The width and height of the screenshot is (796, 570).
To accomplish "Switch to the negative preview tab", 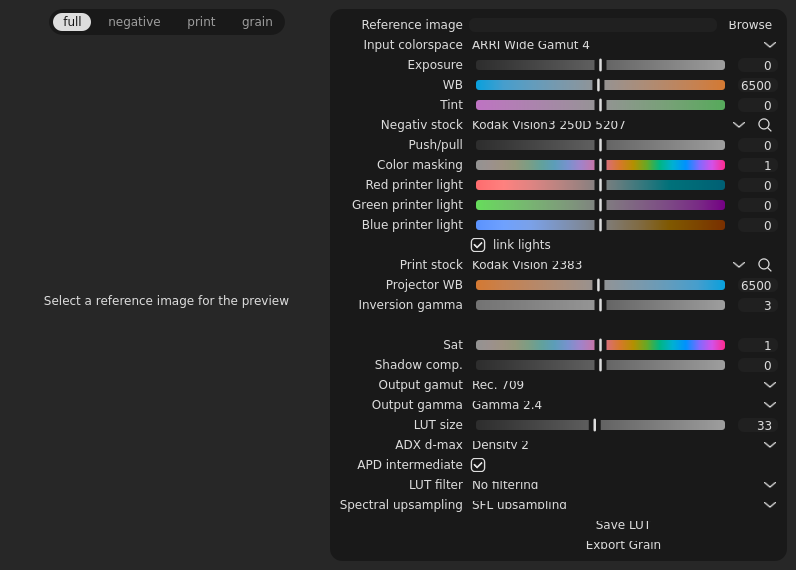I will 134,22.
